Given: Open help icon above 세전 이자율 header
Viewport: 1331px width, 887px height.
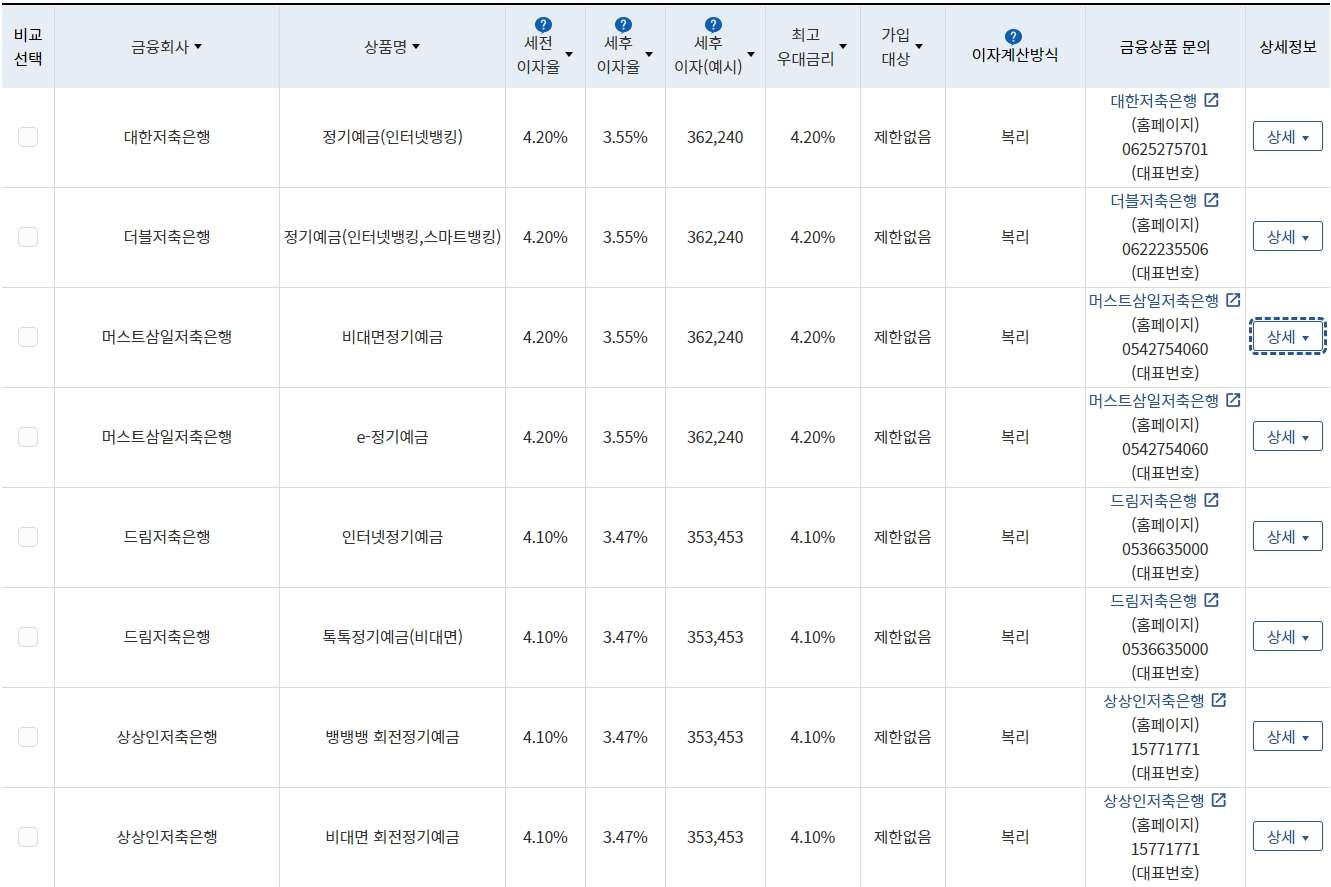Looking at the screenshot, I should coord(544,24).
